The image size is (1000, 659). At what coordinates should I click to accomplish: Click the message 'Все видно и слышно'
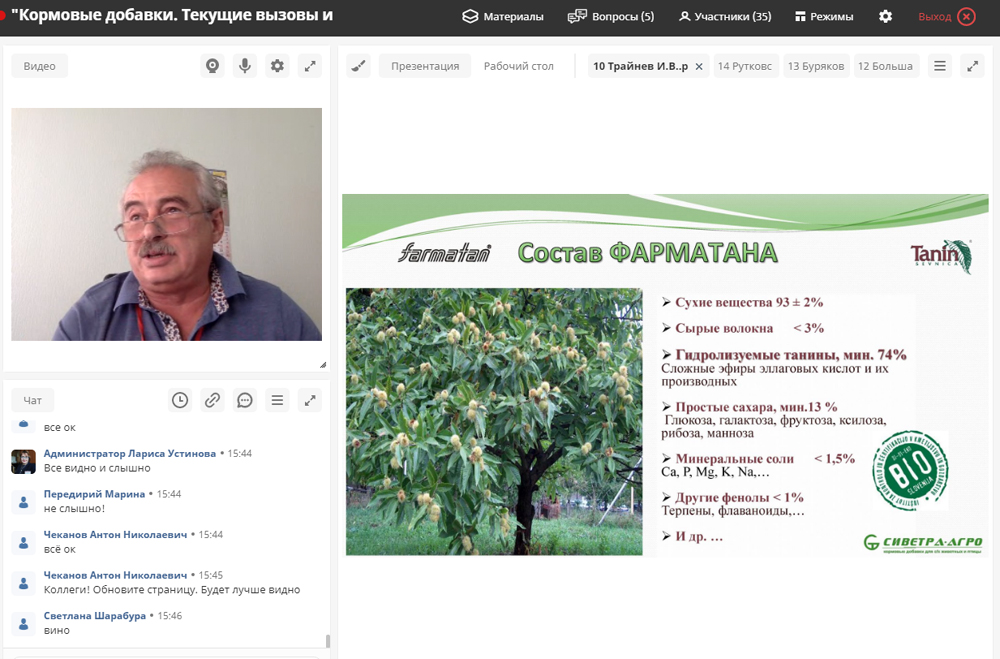pos(97,468)
